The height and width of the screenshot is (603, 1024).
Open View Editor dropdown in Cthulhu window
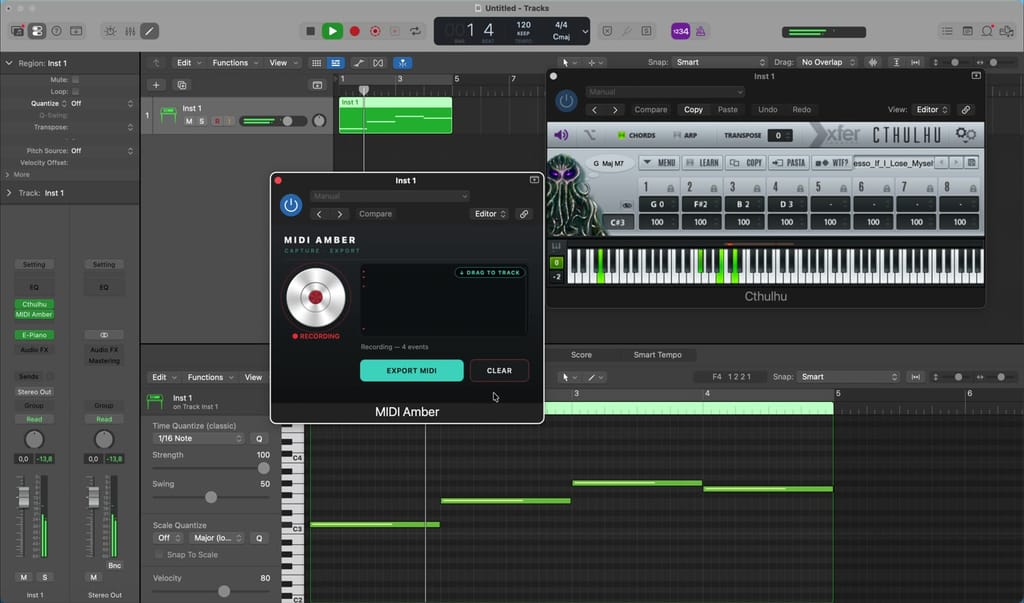click(932, 110)
